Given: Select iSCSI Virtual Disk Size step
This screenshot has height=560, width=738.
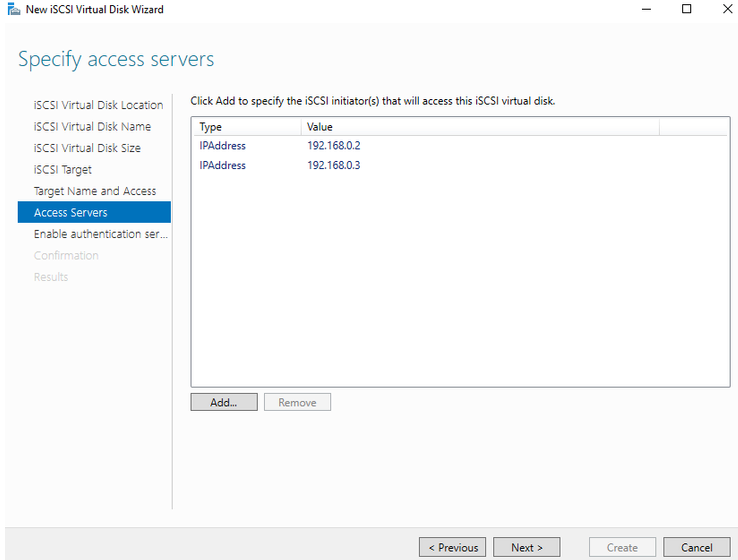Looking at the screenshot, I should pyautogui.click(x=87, y=148).
